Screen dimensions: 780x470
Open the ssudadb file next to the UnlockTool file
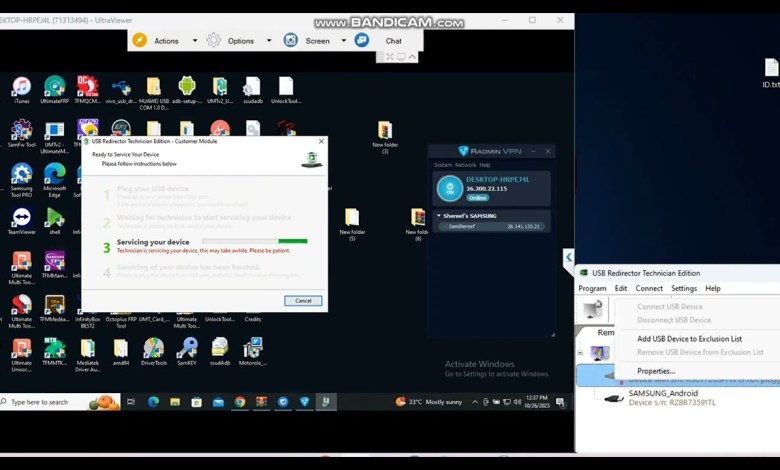[x=253, y=90]
